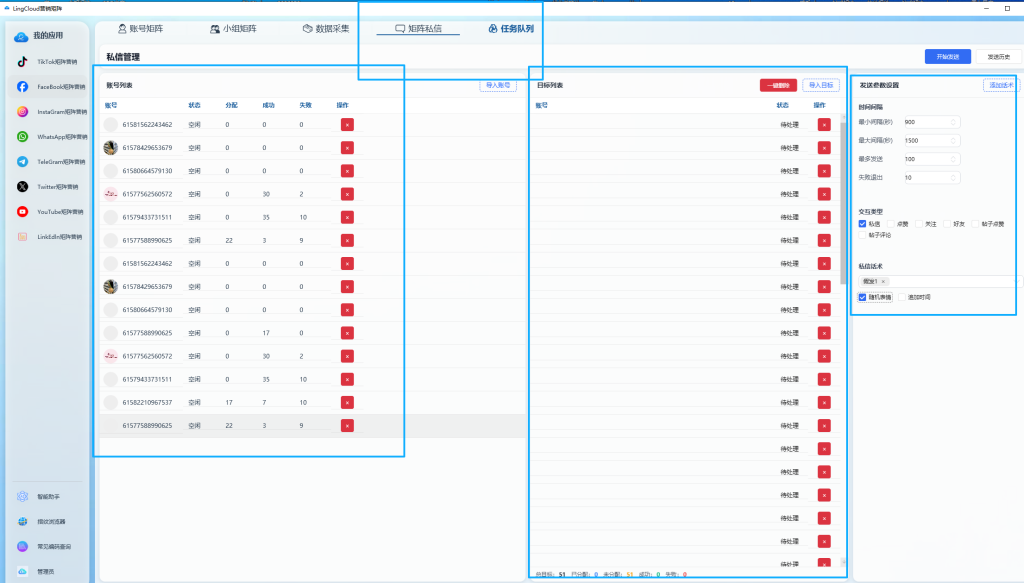Open the fingerprint browser globe icon
The height and width of the screenshot is (583, 1024).
22,522
